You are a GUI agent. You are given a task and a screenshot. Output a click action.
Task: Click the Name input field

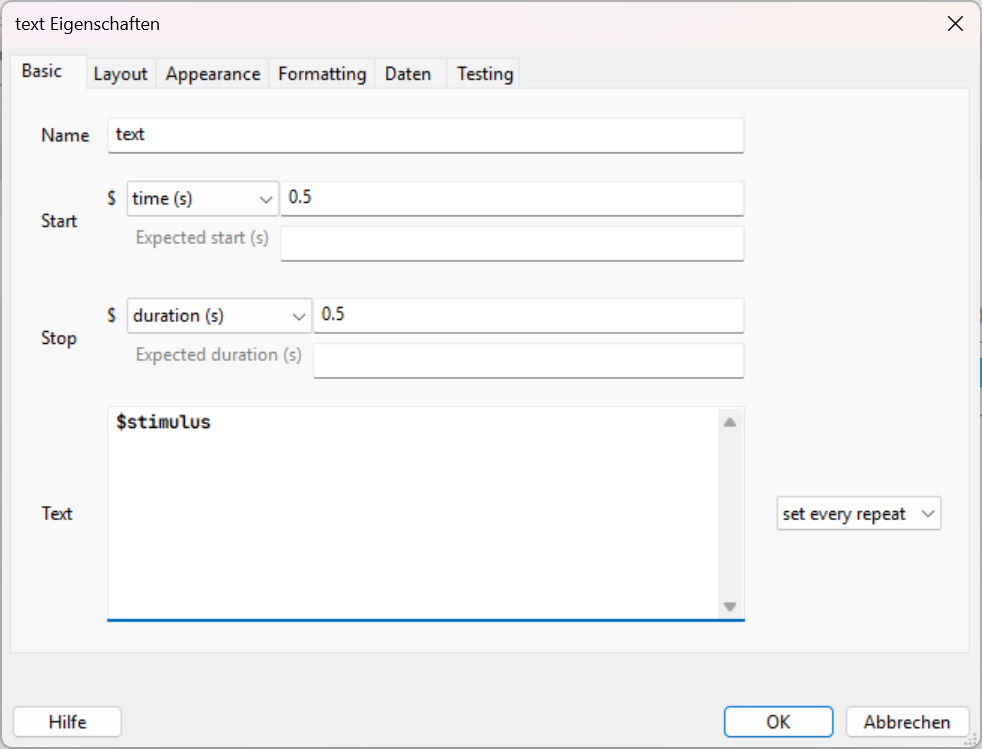[x=425, y=135]
